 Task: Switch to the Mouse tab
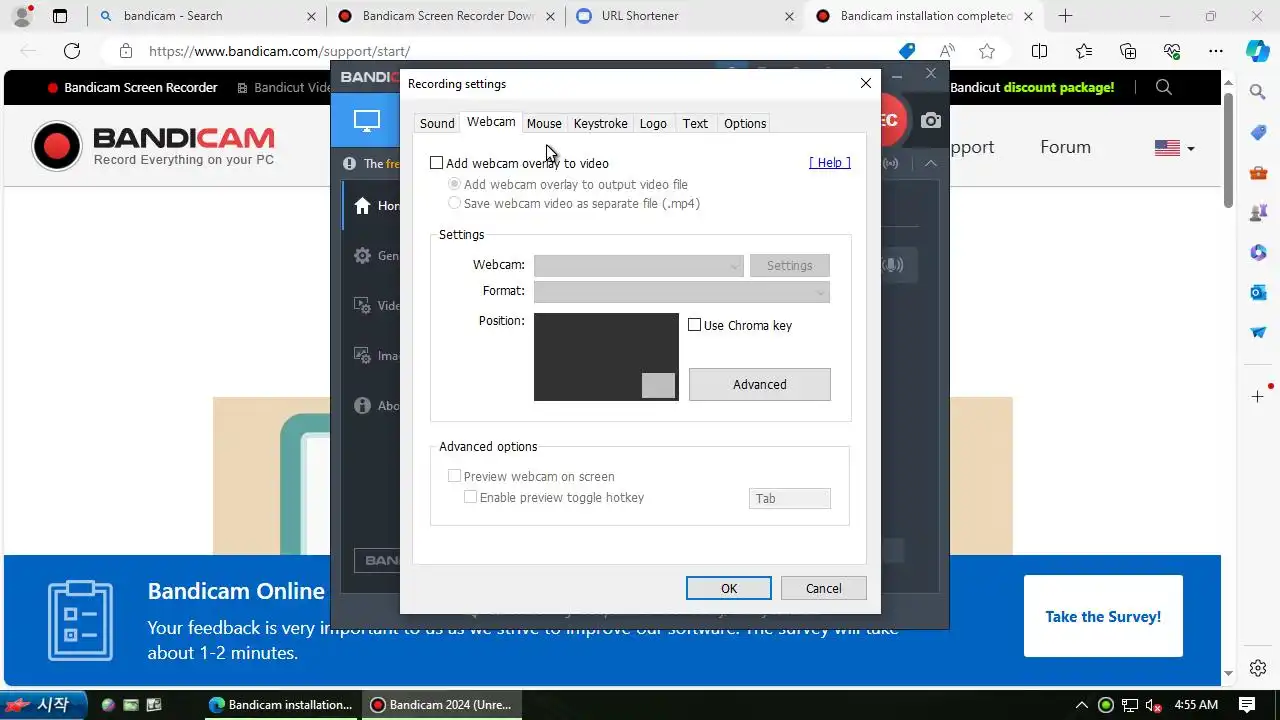(544, 123)
